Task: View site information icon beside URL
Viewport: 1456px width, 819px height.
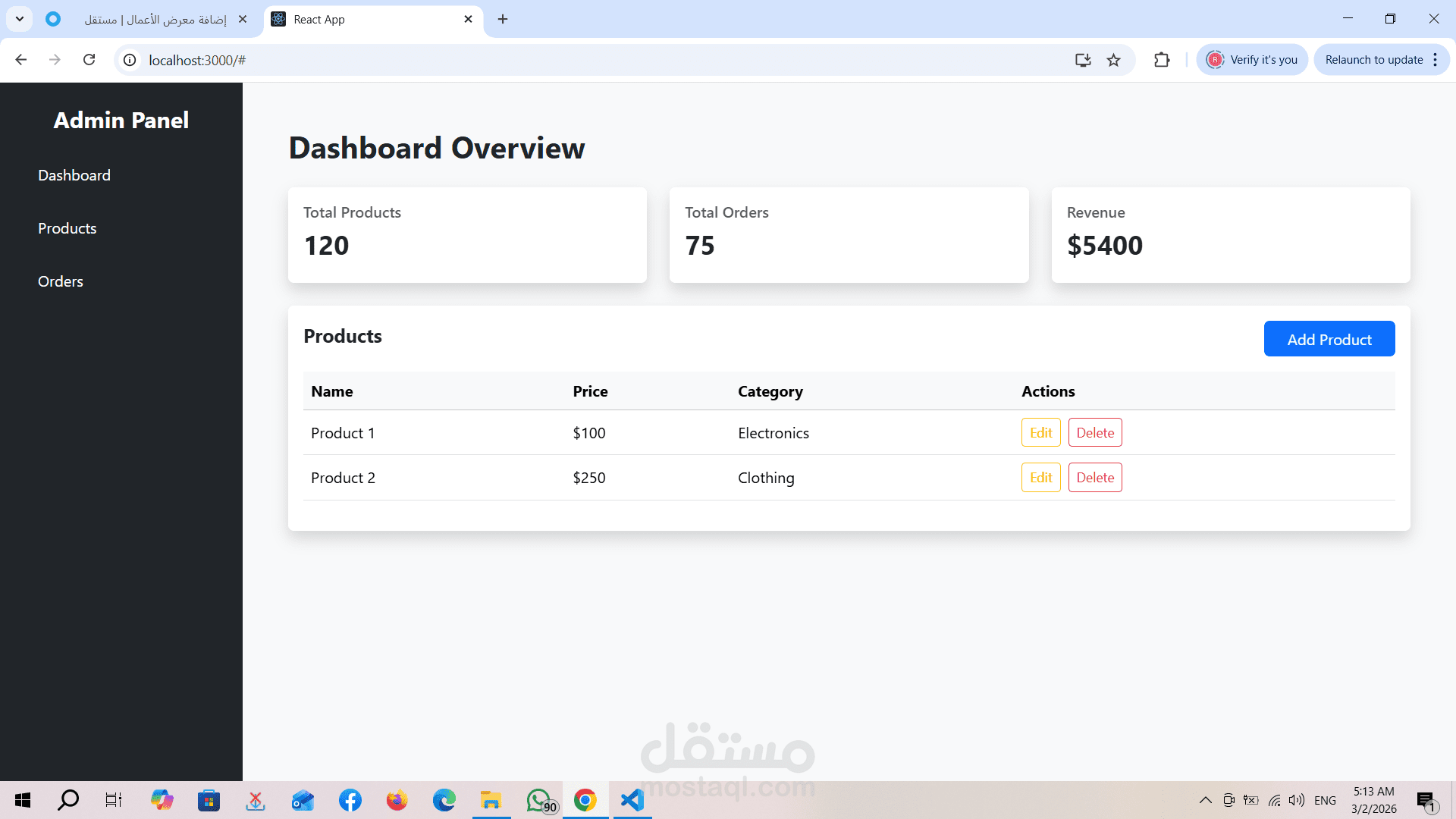Action: [x=130, y=60]
